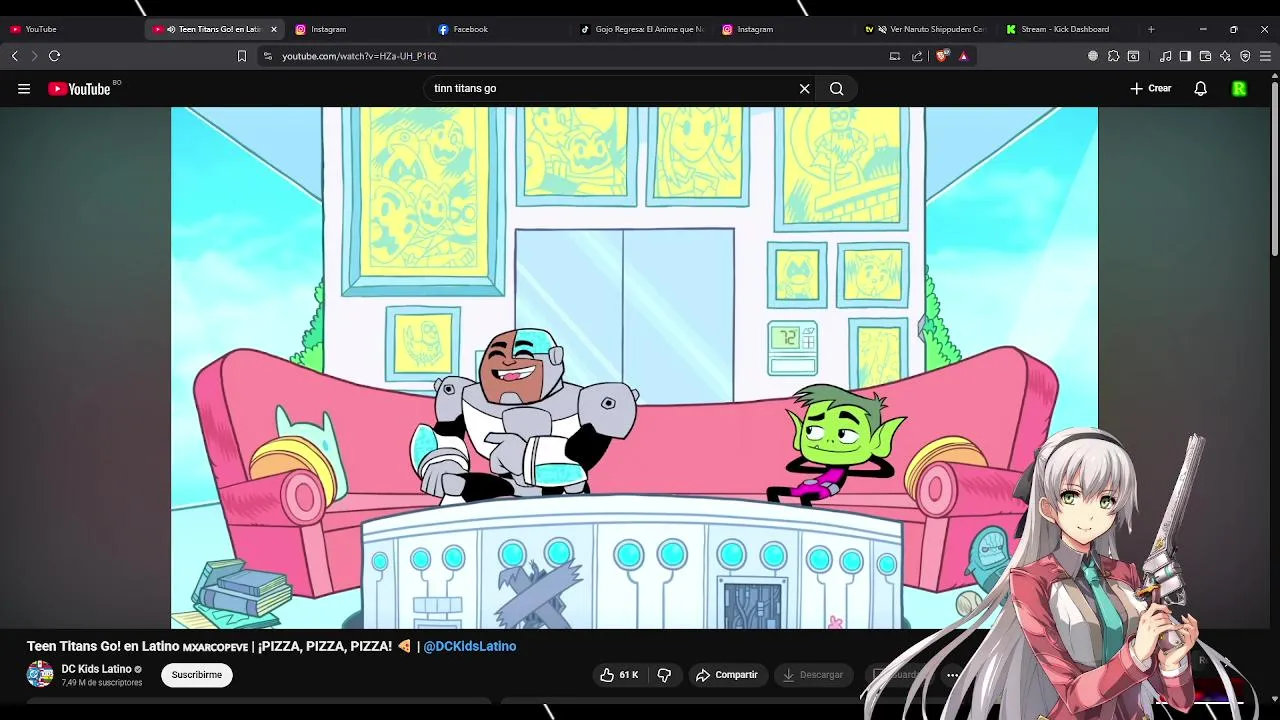Open Brave VPN shield icon
The height and width of the screenshot is (720, 1280).
pyautogui.click(x=1245, y=56)
